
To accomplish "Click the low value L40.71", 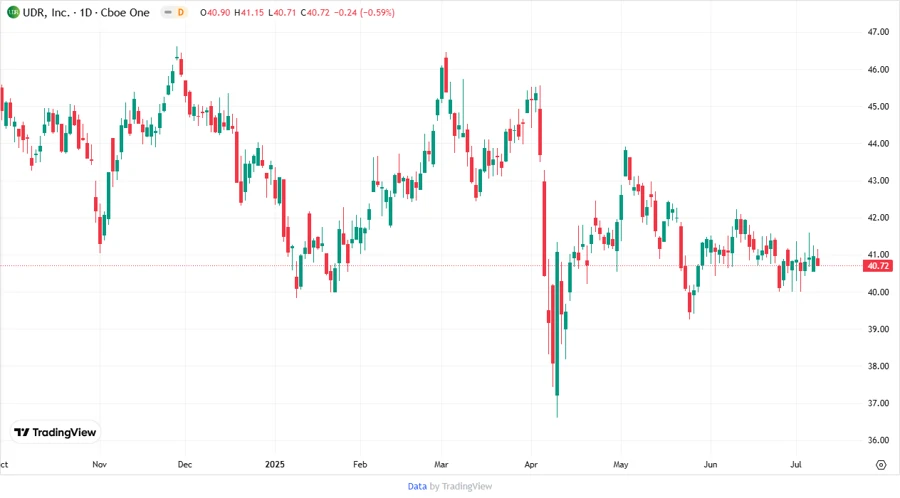I will point(282,12).
